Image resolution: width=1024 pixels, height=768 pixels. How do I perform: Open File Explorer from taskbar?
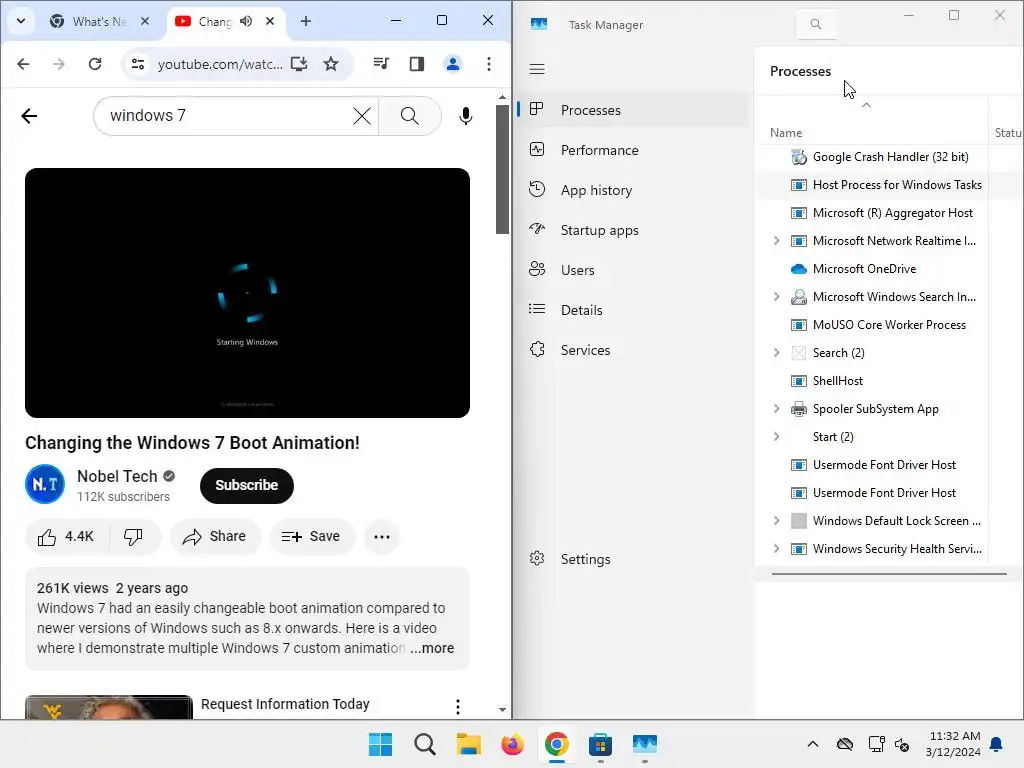468,744
